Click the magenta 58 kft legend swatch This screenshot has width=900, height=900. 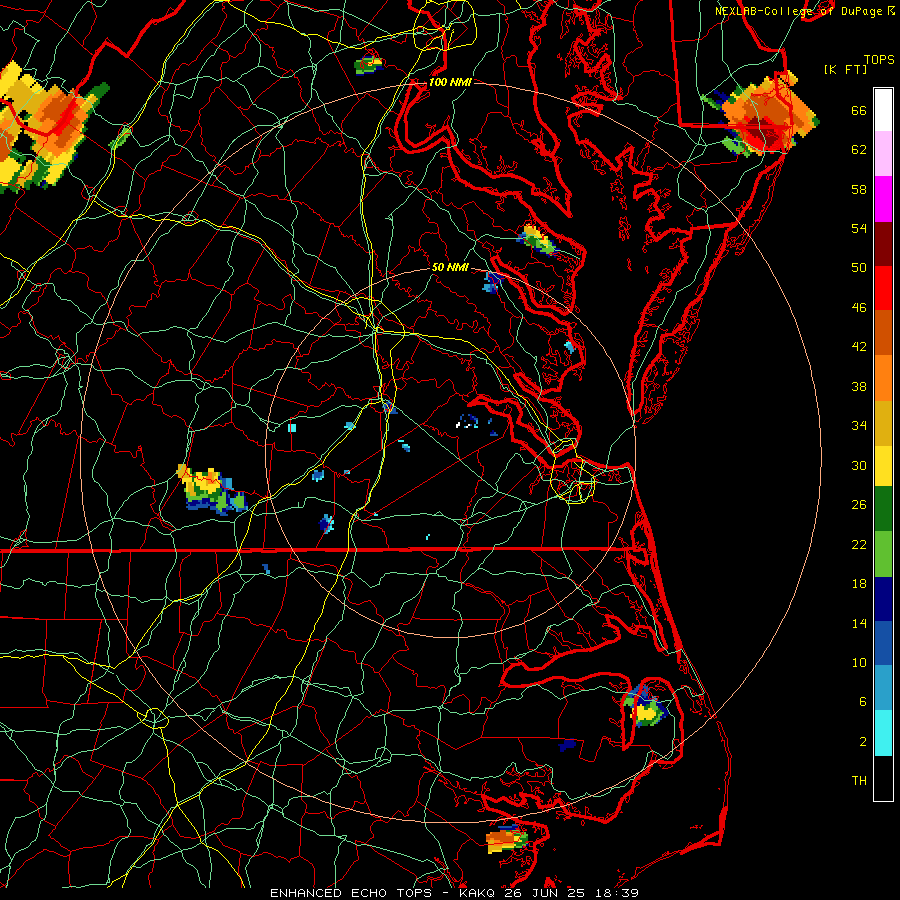pyautogui.click(x=883, y=199)
